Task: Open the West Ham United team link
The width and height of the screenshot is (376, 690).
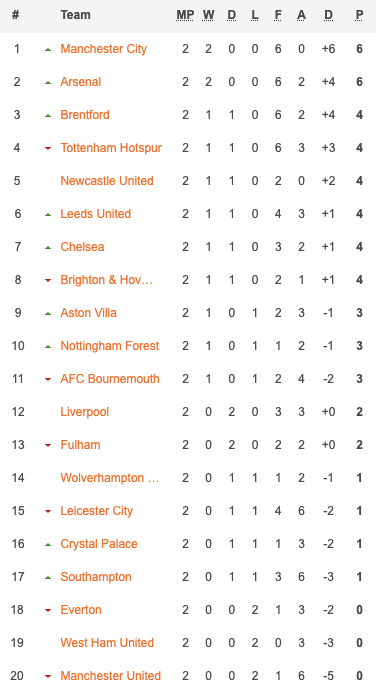Action: [x=107, y=643]
